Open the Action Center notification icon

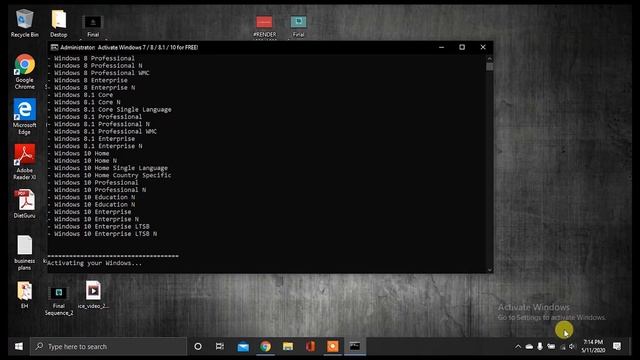point(617,347)
